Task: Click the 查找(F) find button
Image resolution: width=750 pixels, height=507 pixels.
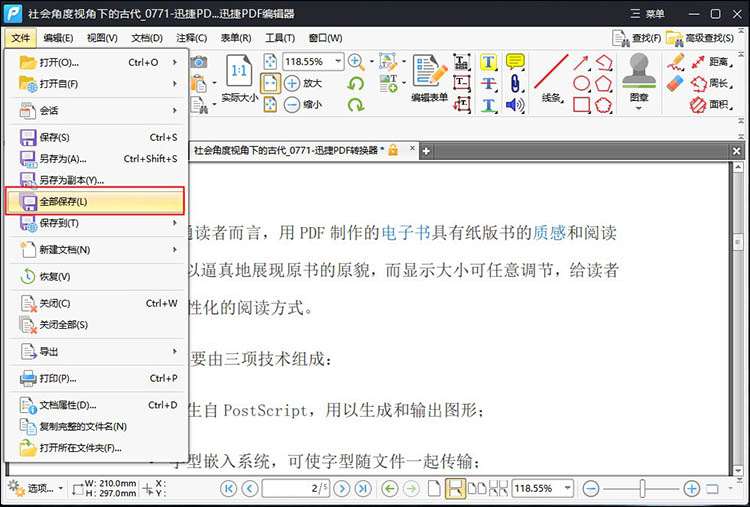Action: (637, 38)
